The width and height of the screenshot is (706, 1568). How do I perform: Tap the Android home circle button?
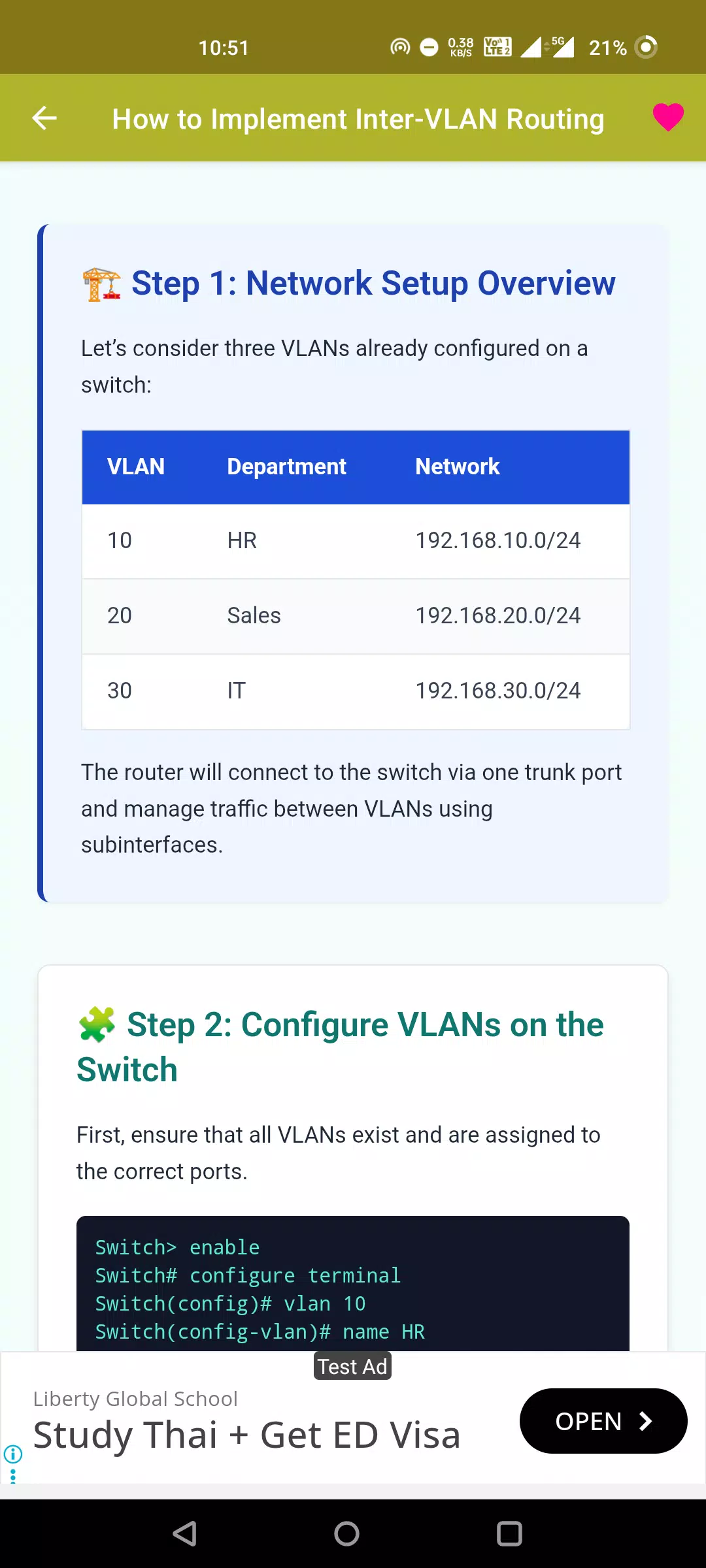coord(346,1533)
